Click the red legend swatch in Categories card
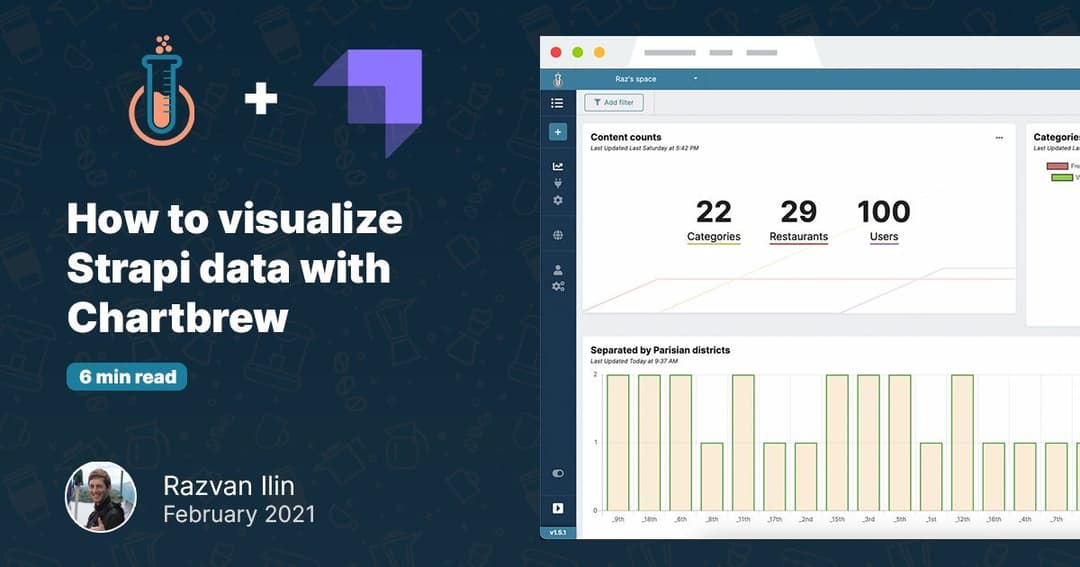The height and width of the screenshot is (567, 1080). [1057, 166]
